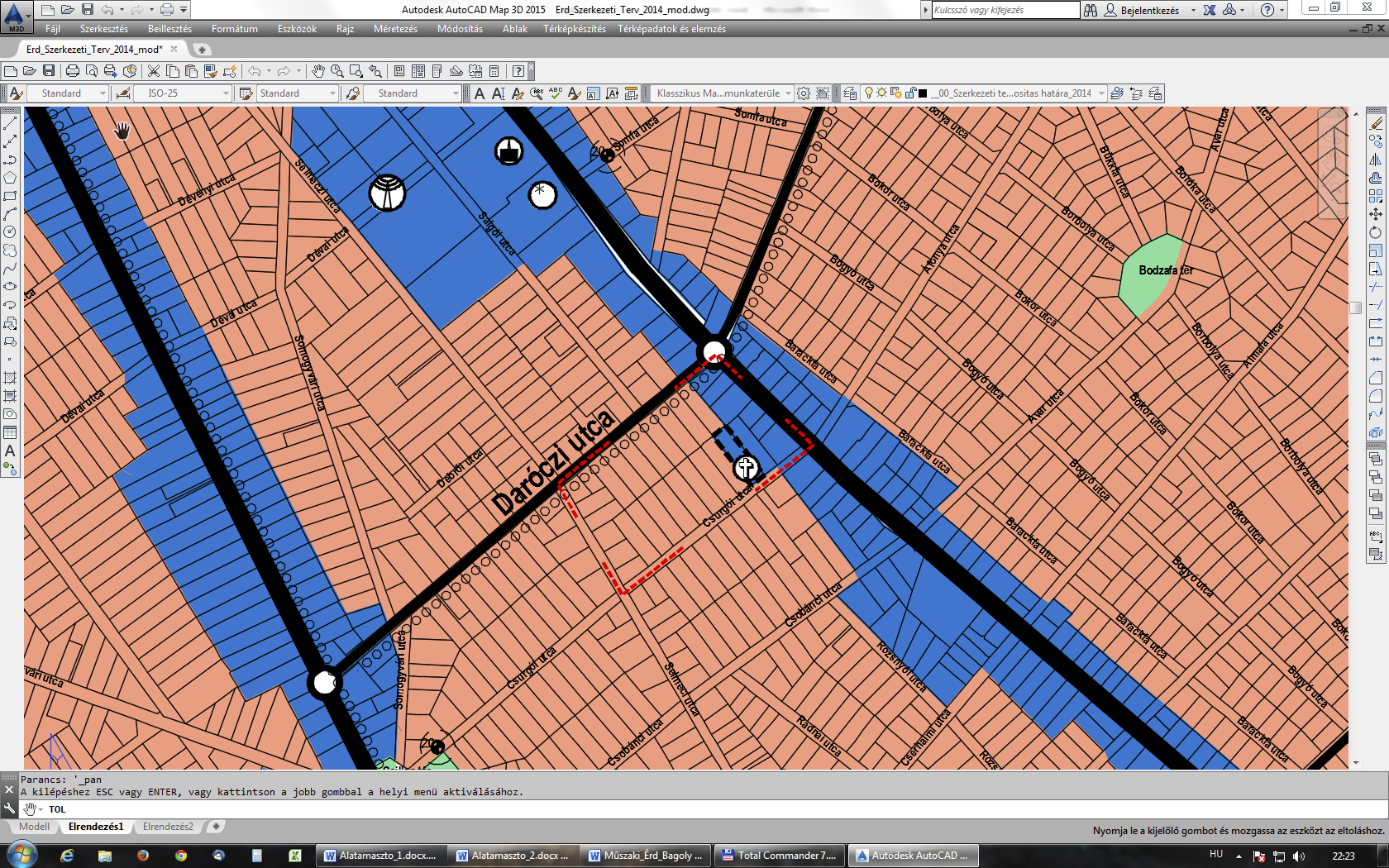The height and width of the screenshot is (868, 1389).
Task: Click the Undo arrow icon
Action: coord(255,71)
